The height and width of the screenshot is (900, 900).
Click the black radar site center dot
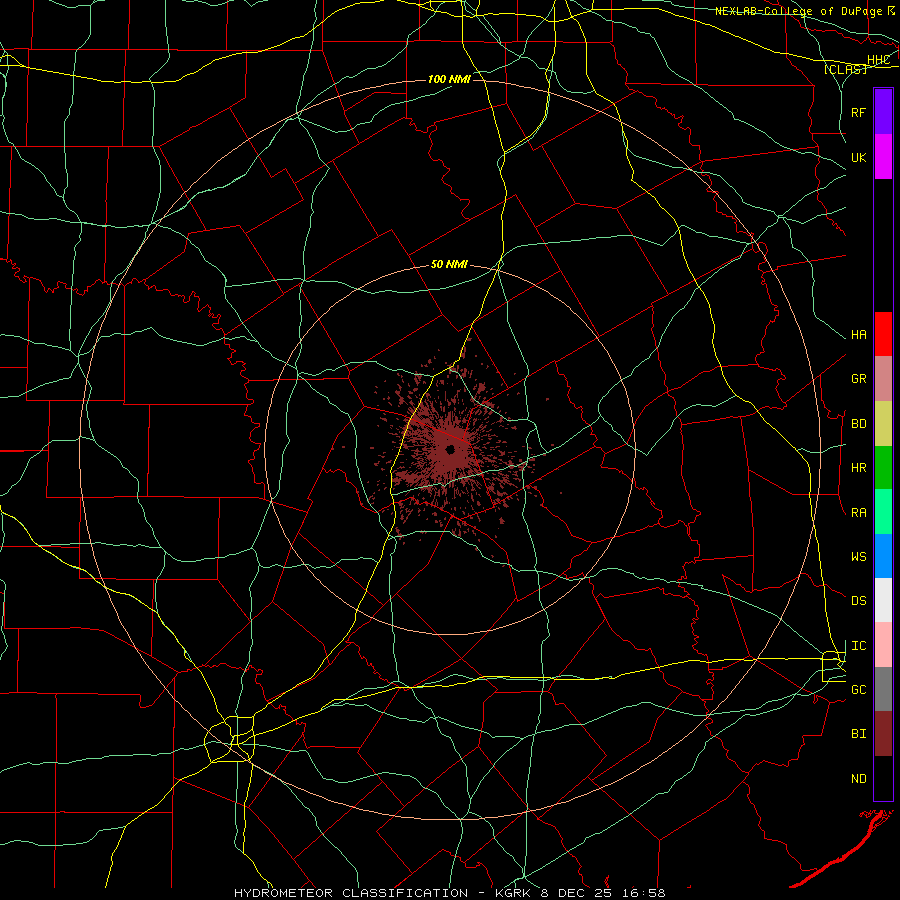(x=451, y=449)
